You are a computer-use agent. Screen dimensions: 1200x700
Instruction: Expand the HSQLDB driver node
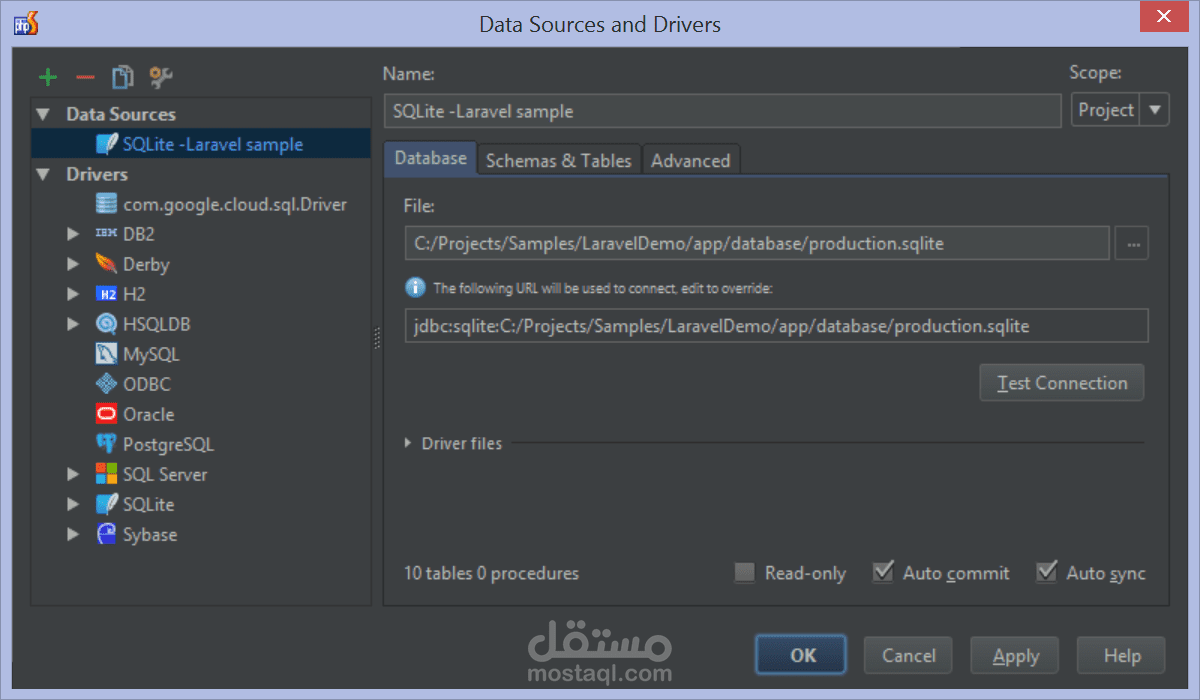pos(73,324)
